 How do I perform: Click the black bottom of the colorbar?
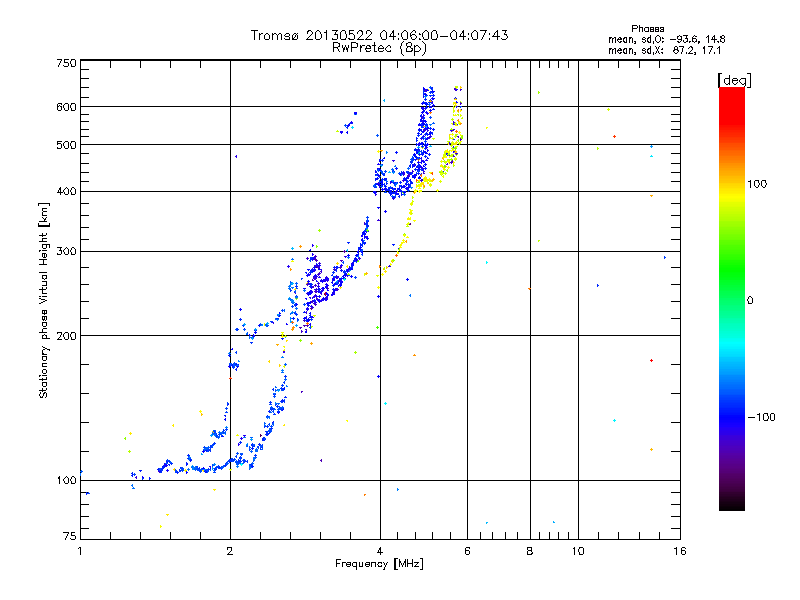(732, 503)
